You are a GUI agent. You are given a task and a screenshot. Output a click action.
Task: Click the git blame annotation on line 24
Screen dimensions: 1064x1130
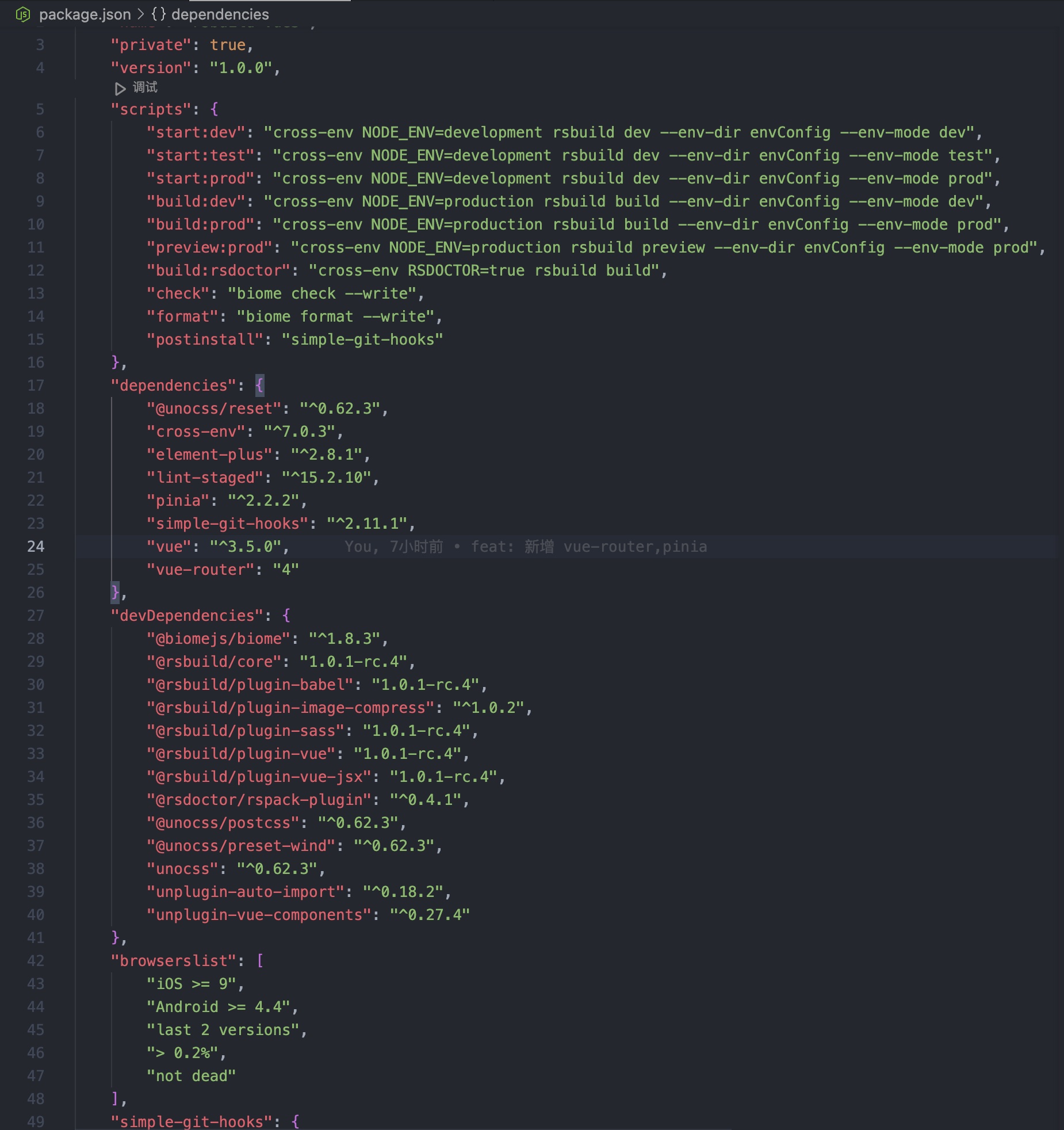pos(526,547)
